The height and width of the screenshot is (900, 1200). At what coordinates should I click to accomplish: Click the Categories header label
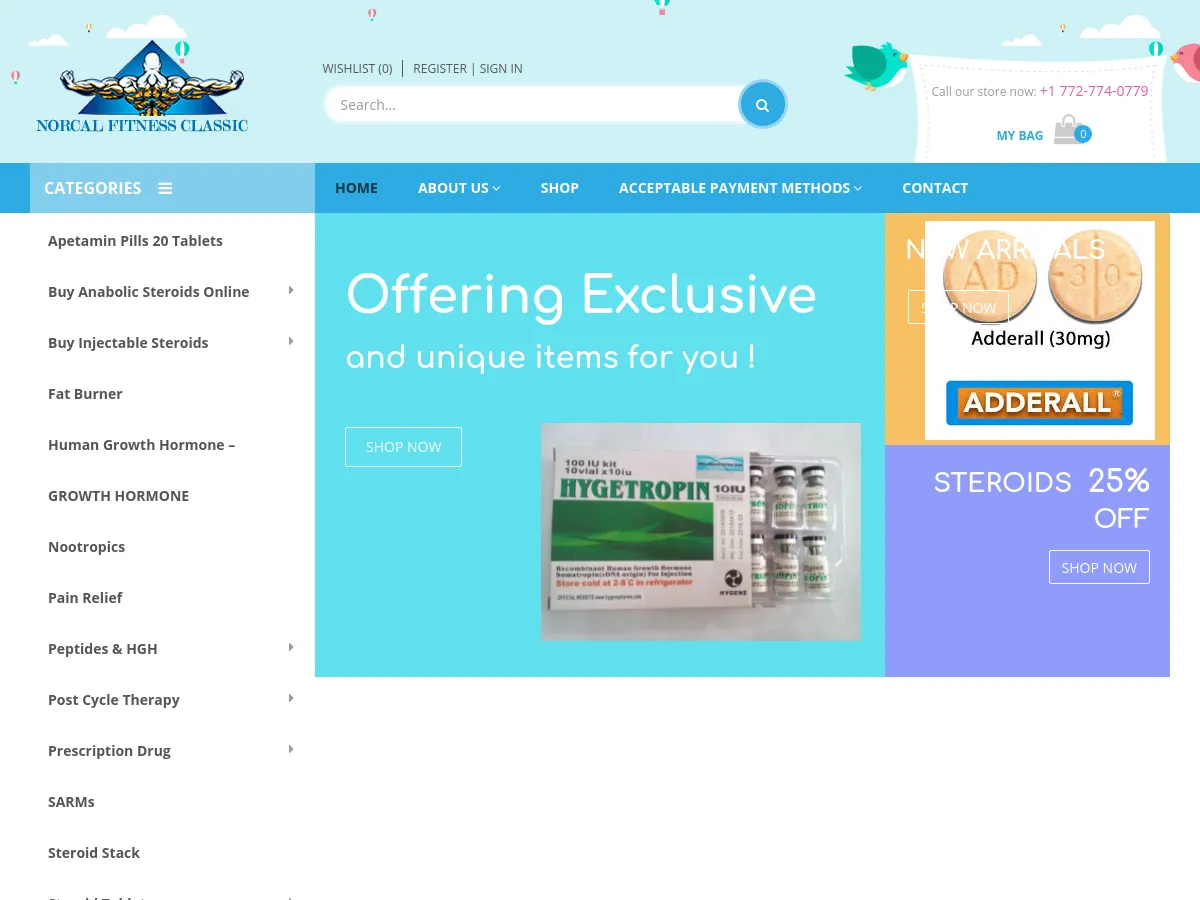pyautogui.click(x=92, y=188)
